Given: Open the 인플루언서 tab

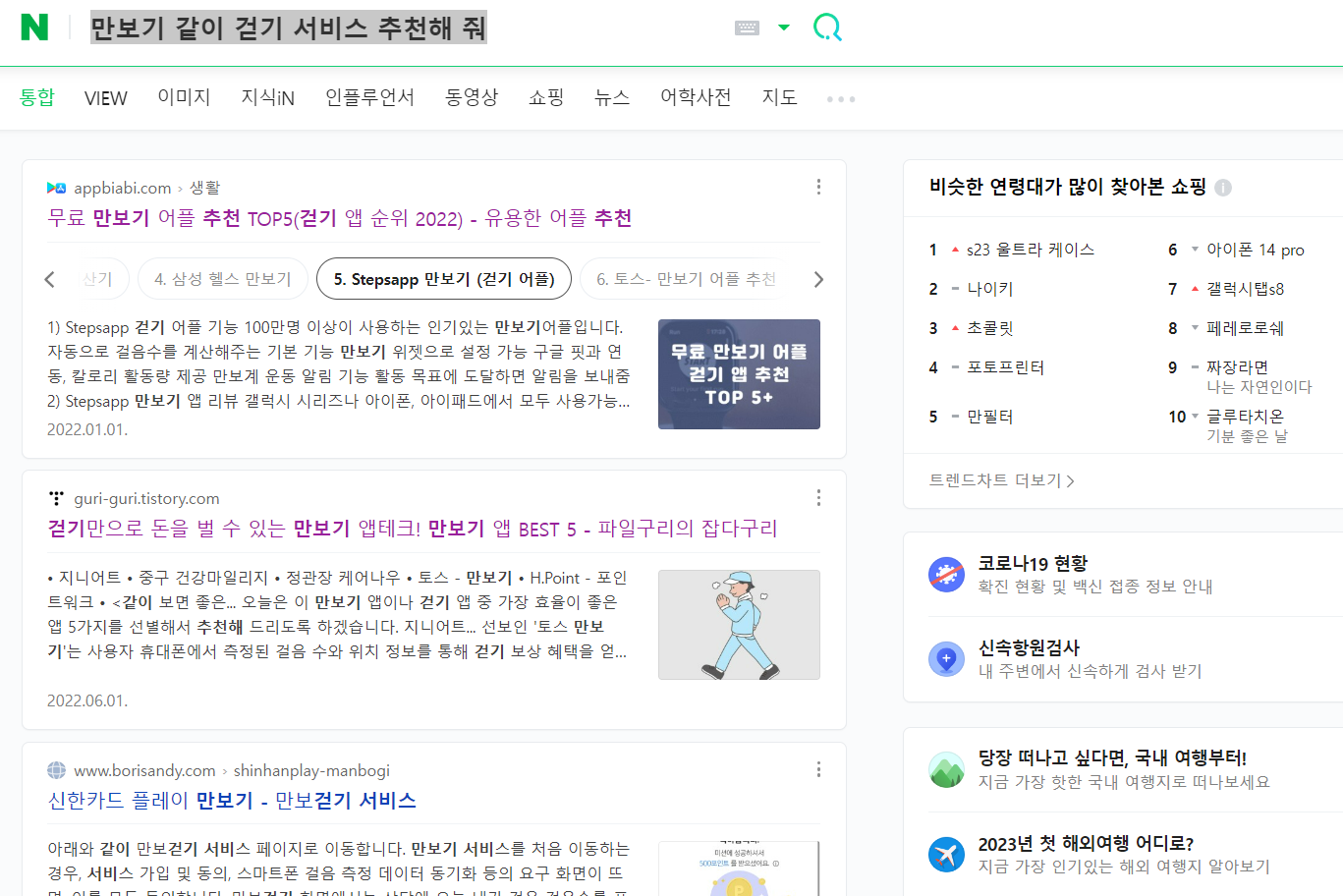Looking at the screenshot, I should click(x=369, y=97).
